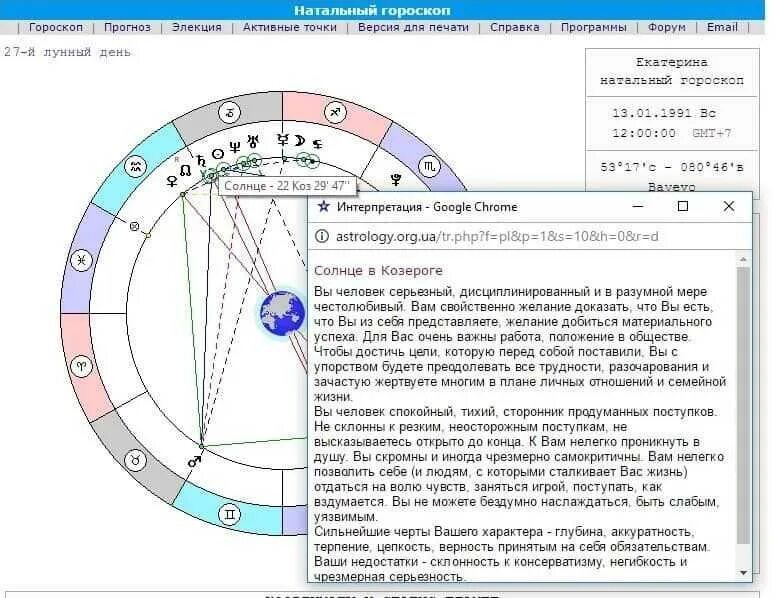Click the heading 'Солнце в Козероге'
This screenshot has width=775, height=598.
tap(379, 271)
